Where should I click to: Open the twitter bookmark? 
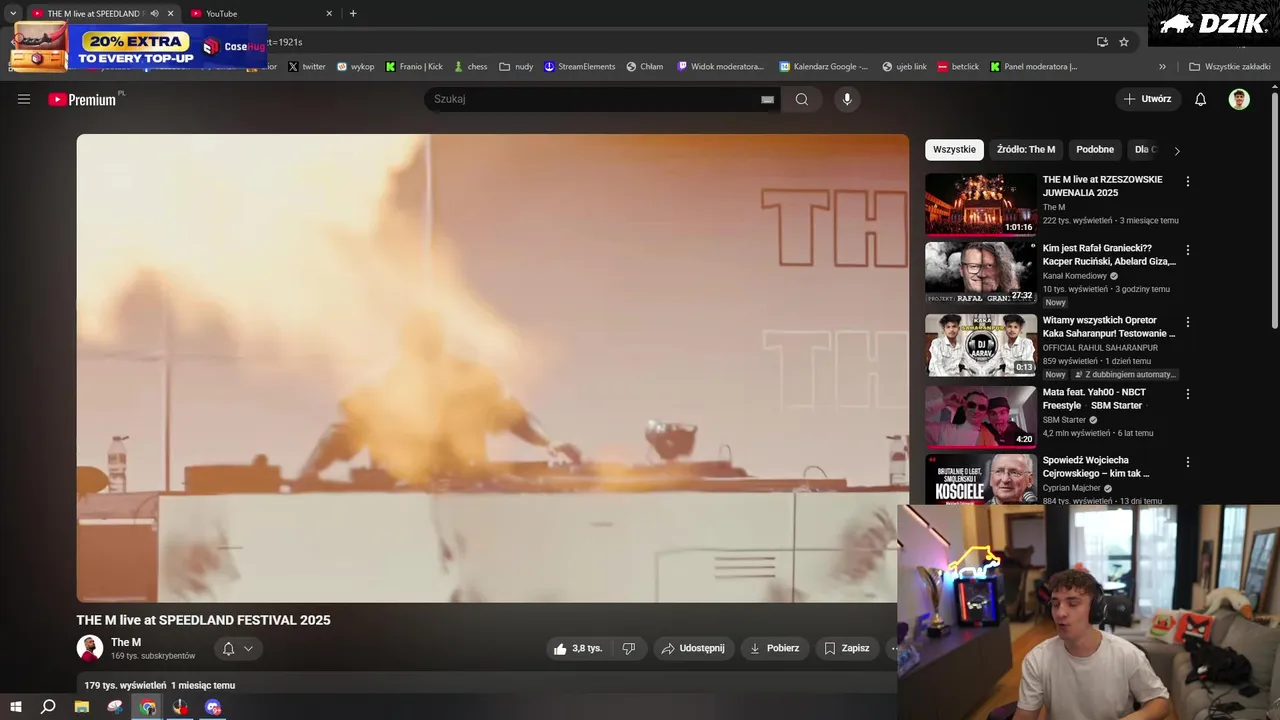click(306, 67)
